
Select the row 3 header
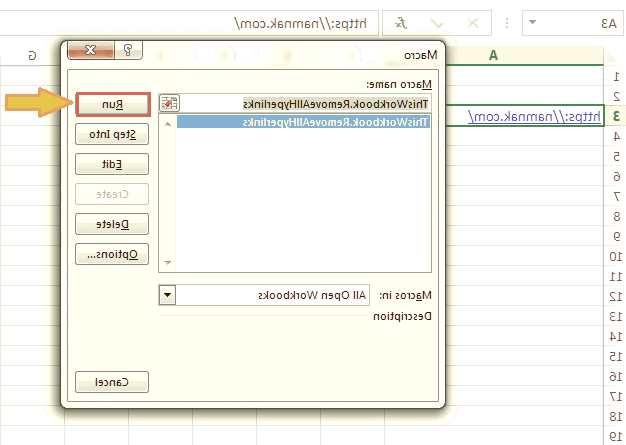pos(615,116)
